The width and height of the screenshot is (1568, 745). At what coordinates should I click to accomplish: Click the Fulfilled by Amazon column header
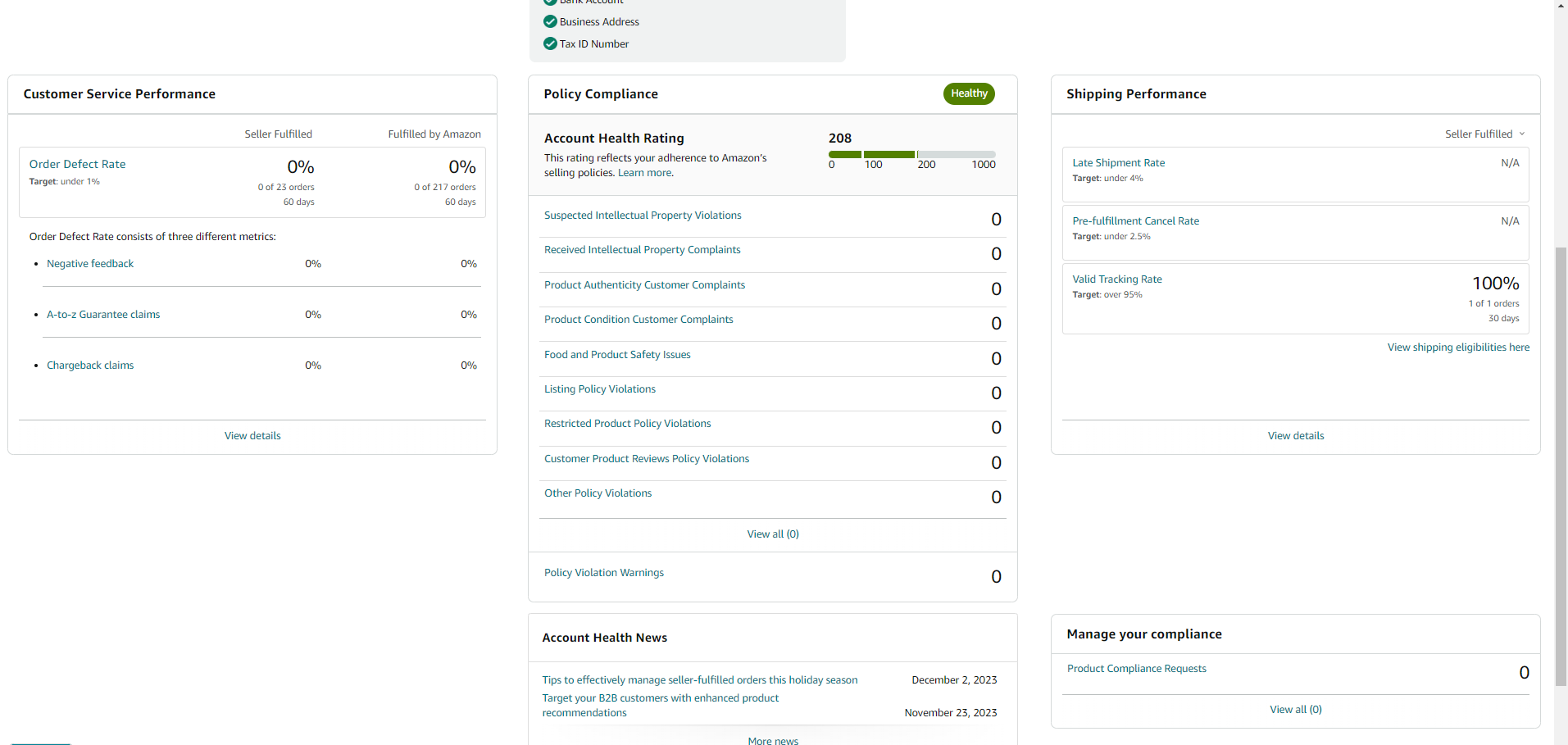click(434, 134)
